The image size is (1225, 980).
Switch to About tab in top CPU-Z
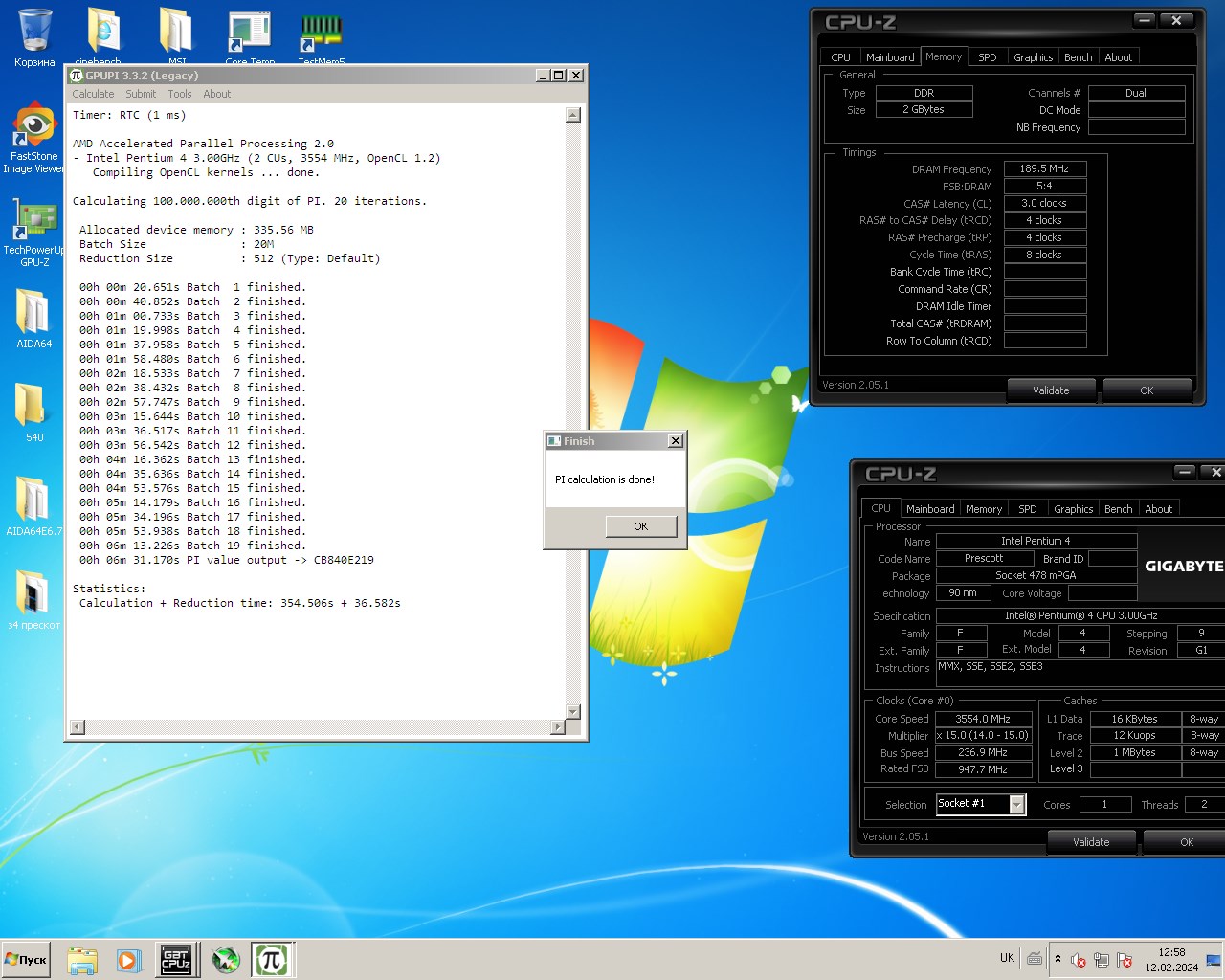coord(1119,57)
